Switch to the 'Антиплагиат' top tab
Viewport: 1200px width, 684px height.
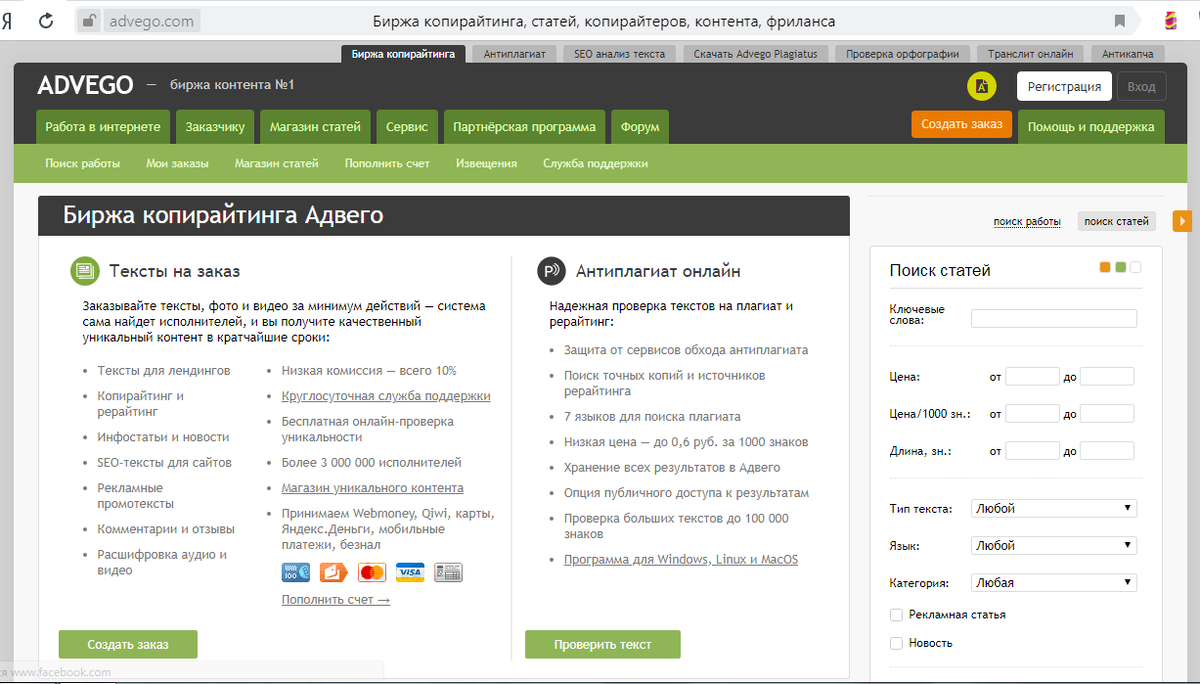[x=515, y=54]
